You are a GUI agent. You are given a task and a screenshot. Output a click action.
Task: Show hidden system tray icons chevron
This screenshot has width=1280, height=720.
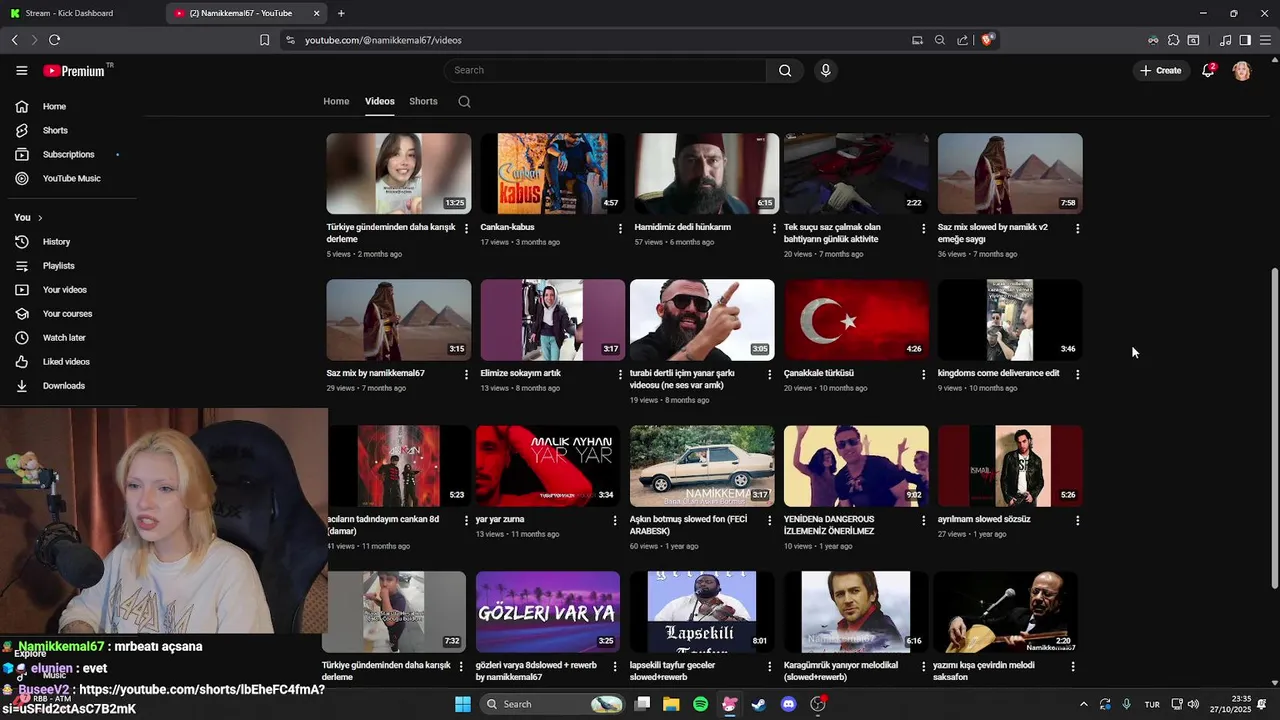(1084, 704)
